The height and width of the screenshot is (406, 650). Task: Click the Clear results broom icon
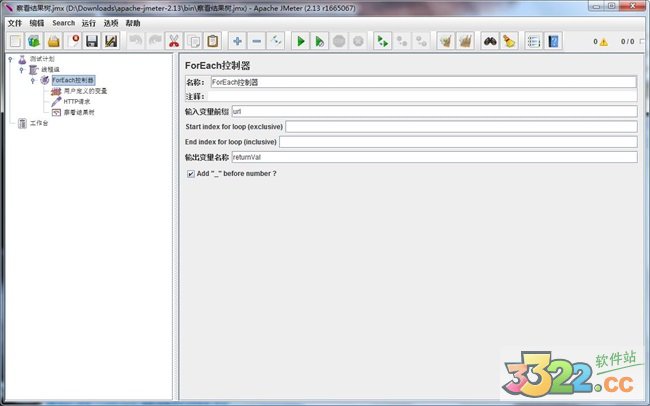pos(446,41)
